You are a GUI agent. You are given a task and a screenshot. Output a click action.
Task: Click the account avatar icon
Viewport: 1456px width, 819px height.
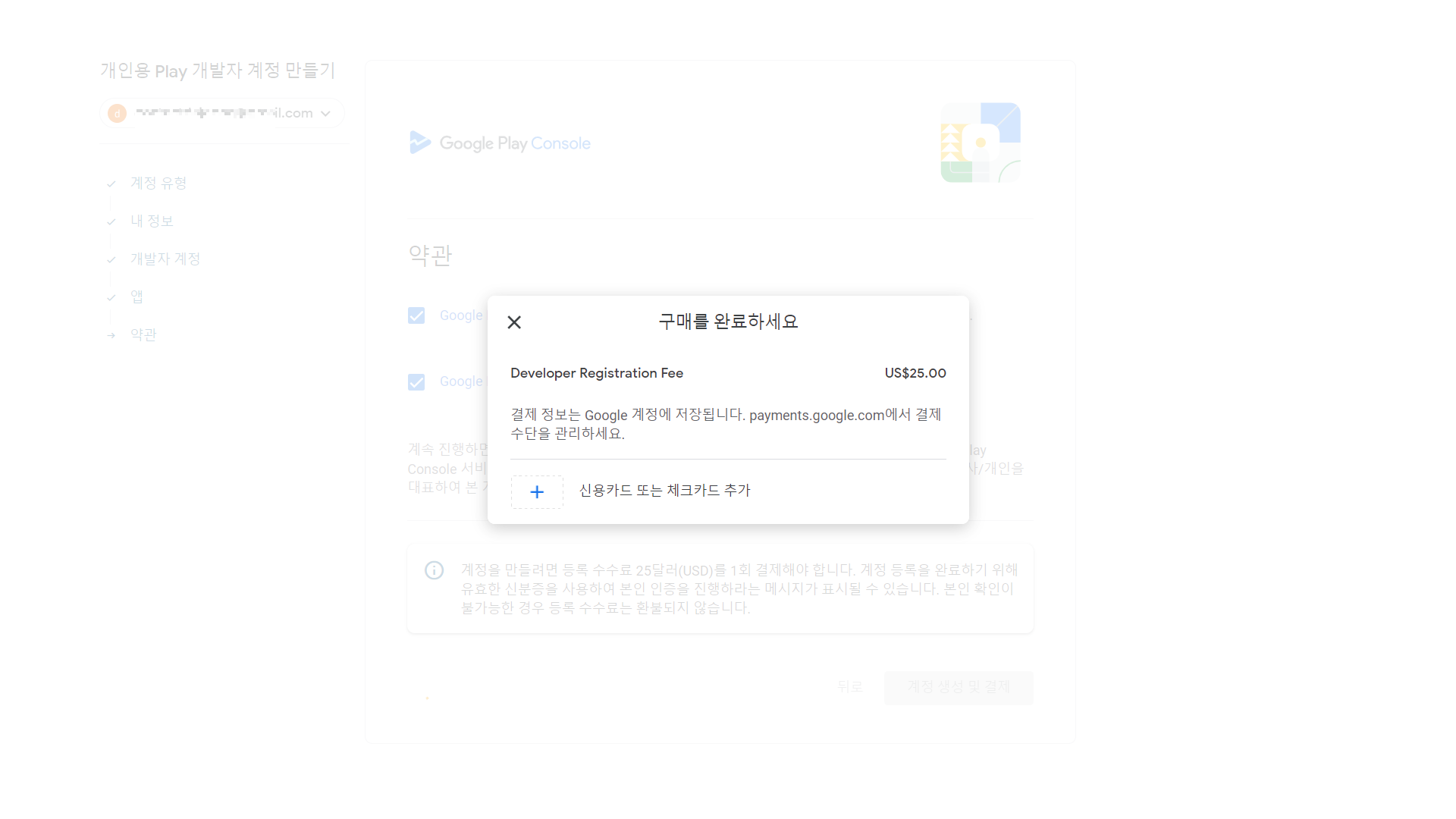117,113
